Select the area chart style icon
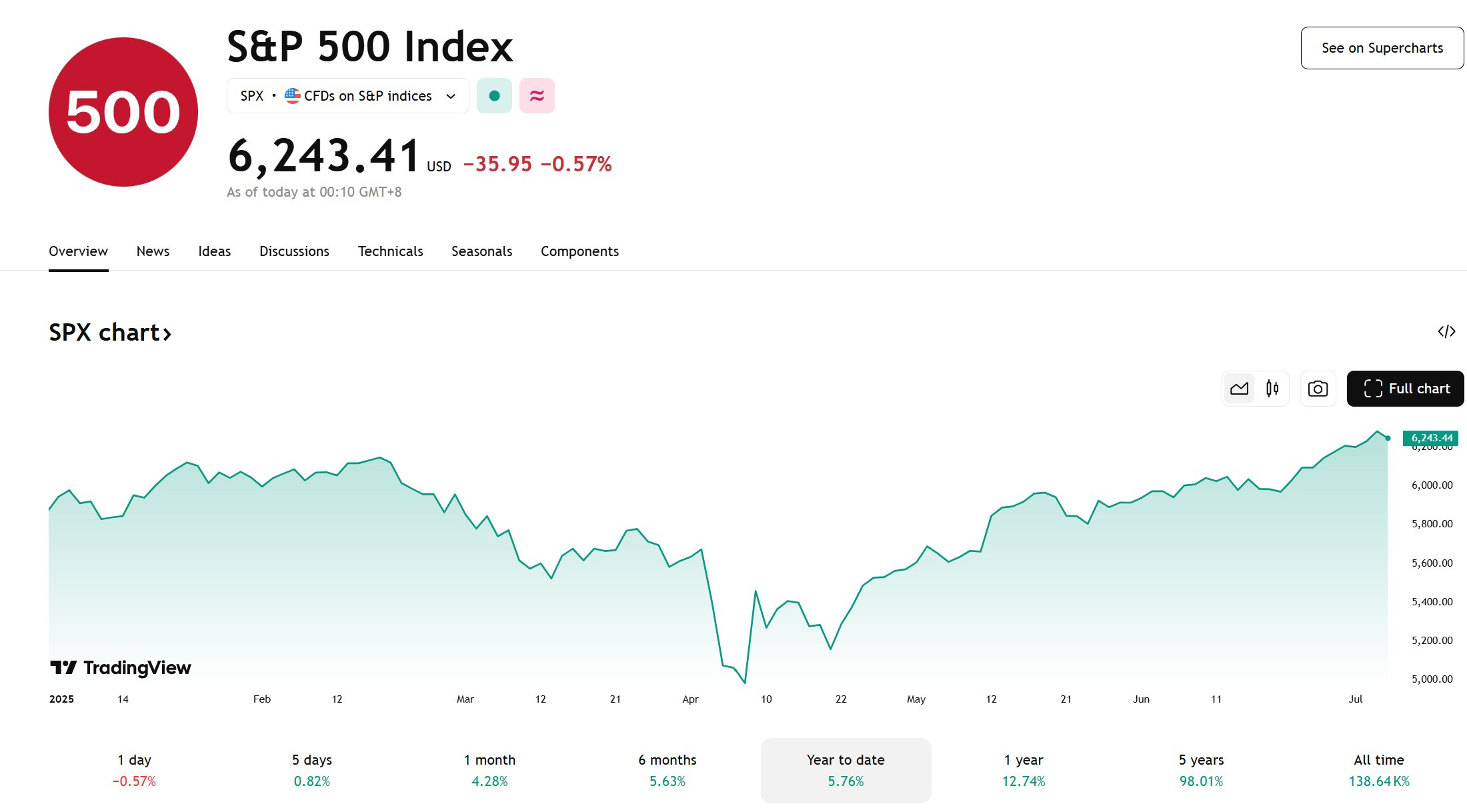 click(1239, 389)
